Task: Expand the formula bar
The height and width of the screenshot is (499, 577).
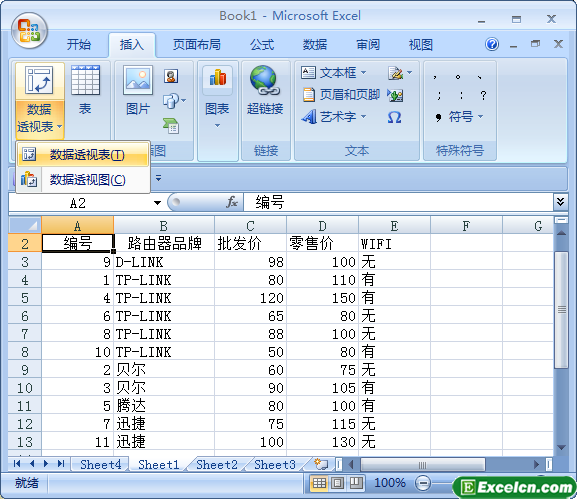Action: (x=560, y=202)
